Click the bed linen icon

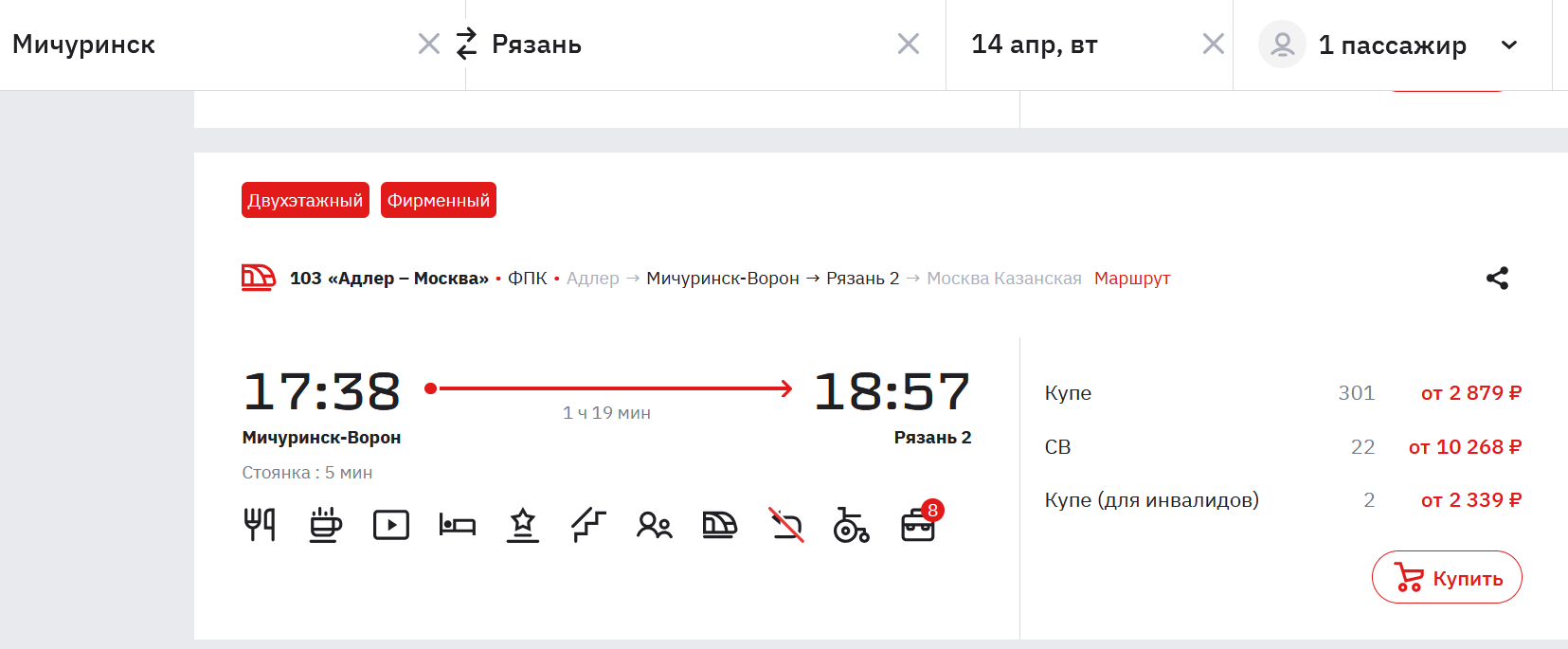pyautogui.click(x=457, y=524)
